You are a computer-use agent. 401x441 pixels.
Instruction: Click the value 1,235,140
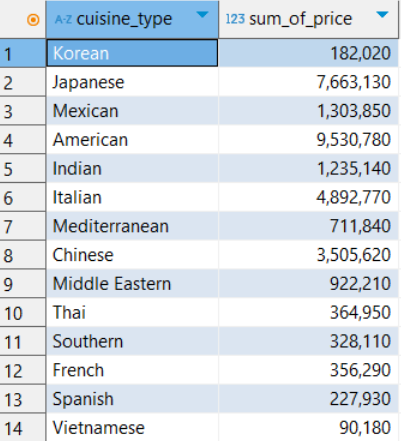(354, 169)
